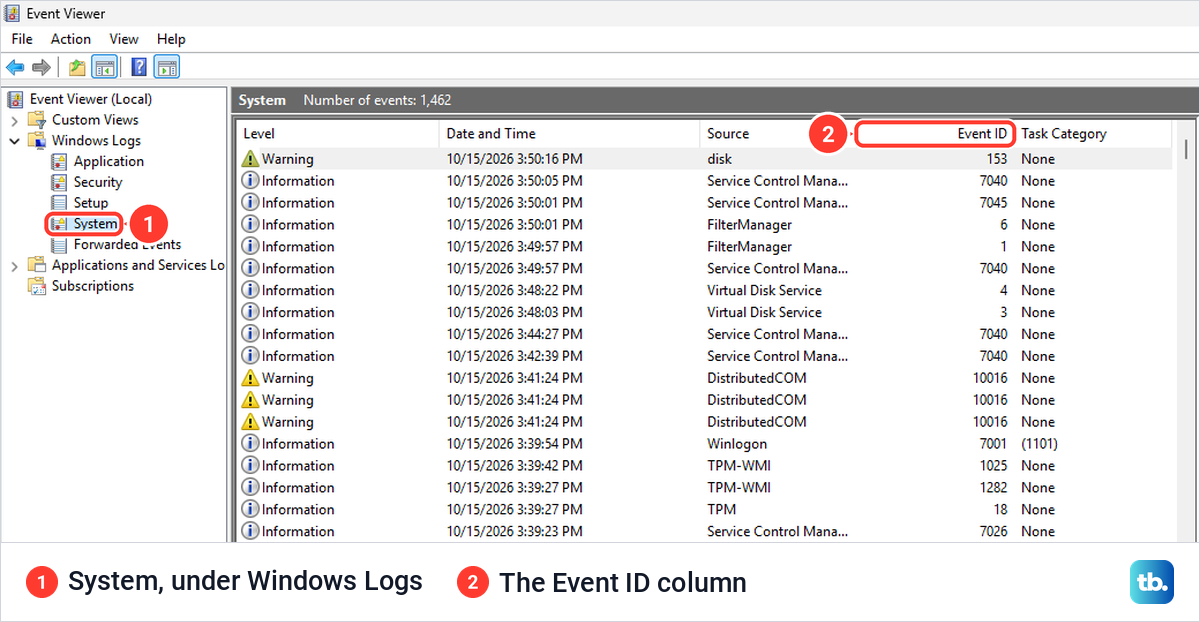
Task: Toggle the Show/Hide Console Tree toolbar icon
Action: [104, 67]
